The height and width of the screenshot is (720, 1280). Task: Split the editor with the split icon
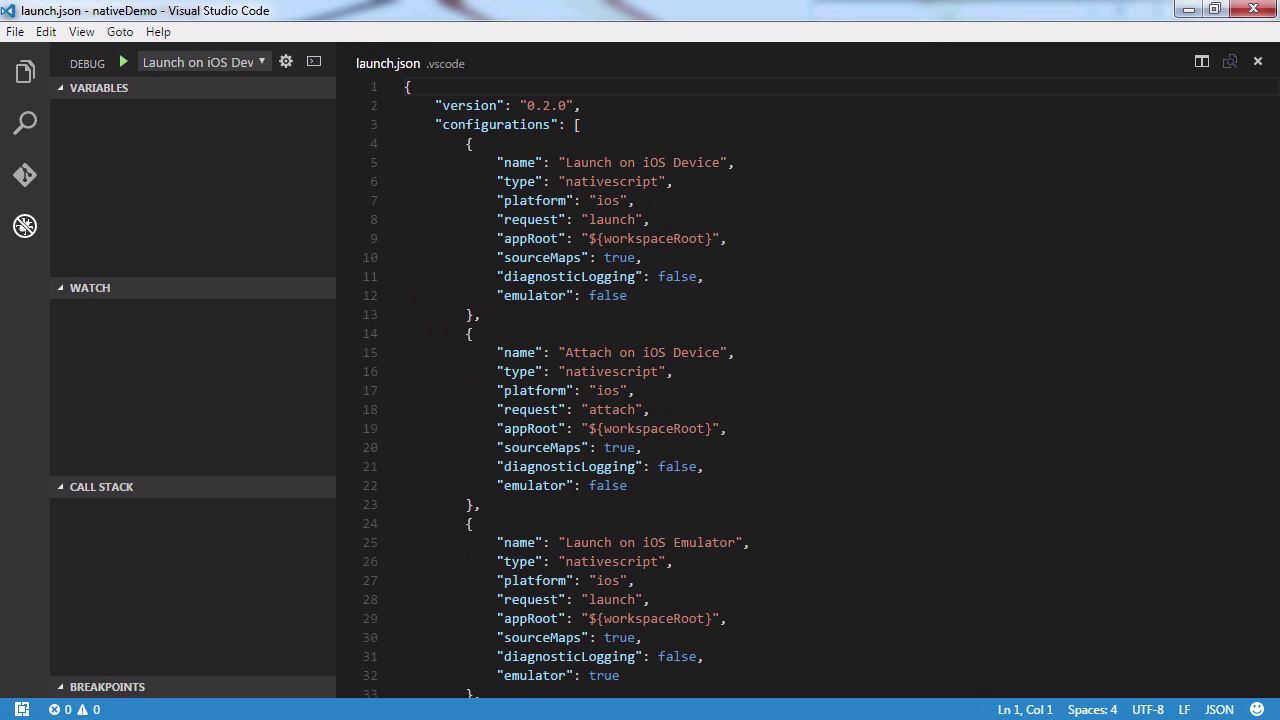(x=1202, y=62)
